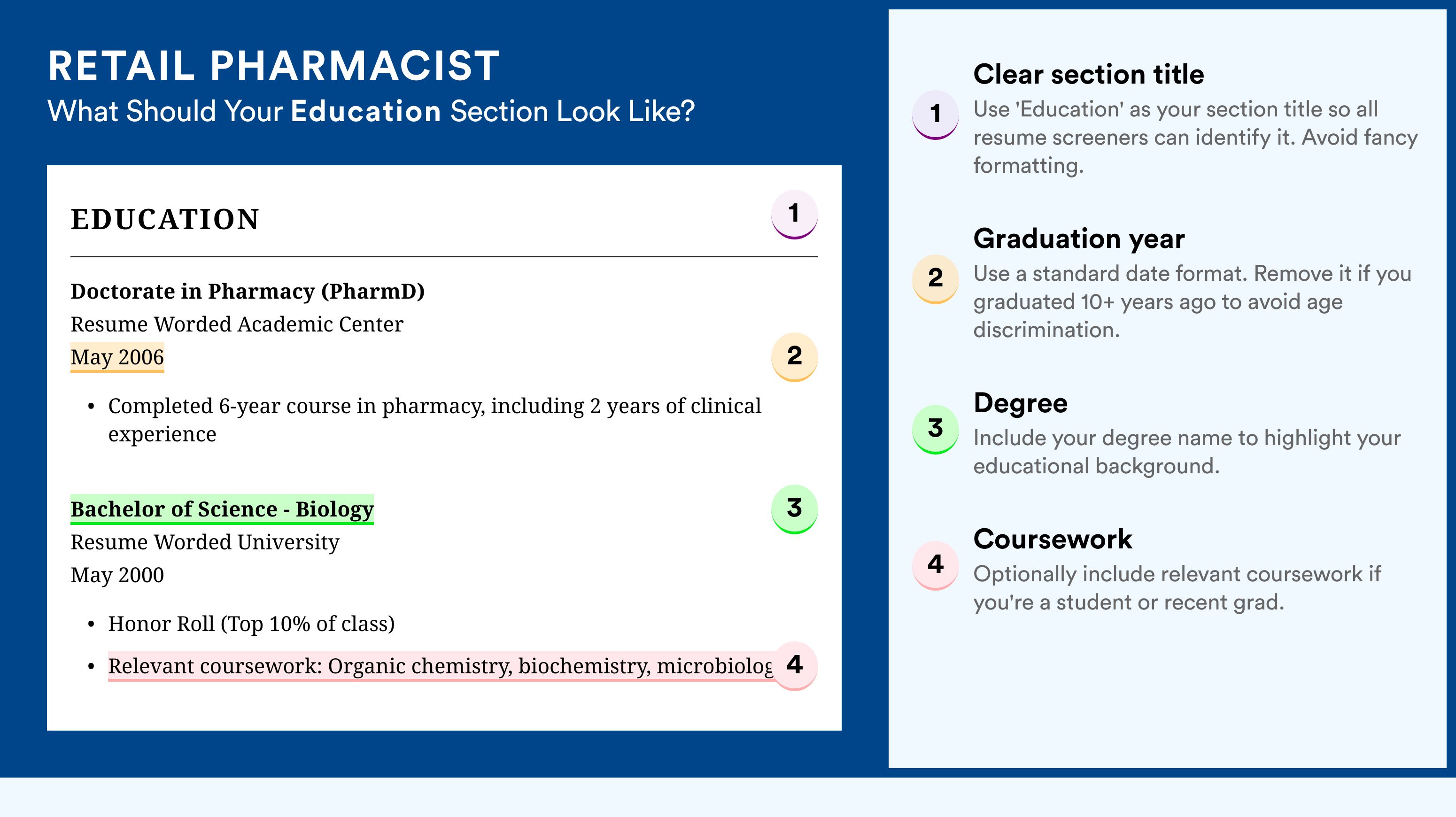The image size is (1456, 817).
Task: Select the highlighted May 2006 date
Action: pyautogui.click(x=117, y=357)
